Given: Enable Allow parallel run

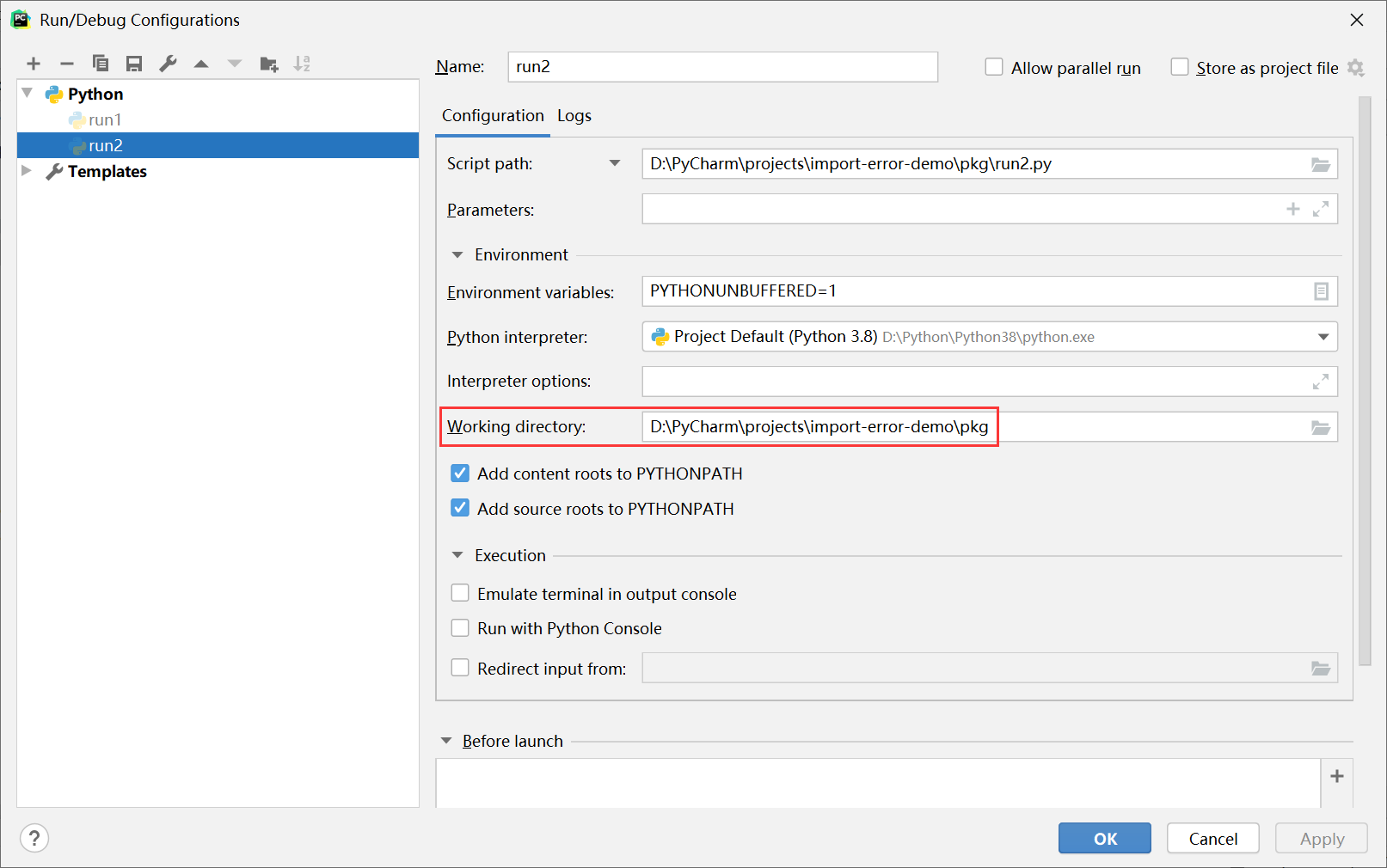Looking at the screenshot, I should 994,67.
